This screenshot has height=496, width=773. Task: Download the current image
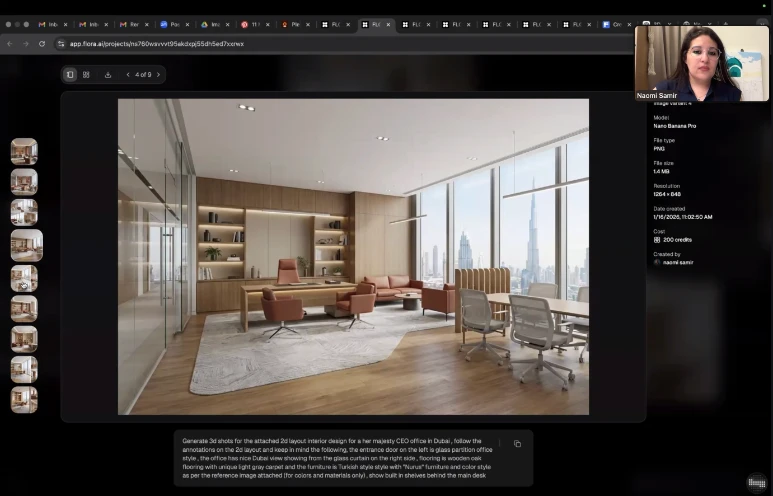108,74
